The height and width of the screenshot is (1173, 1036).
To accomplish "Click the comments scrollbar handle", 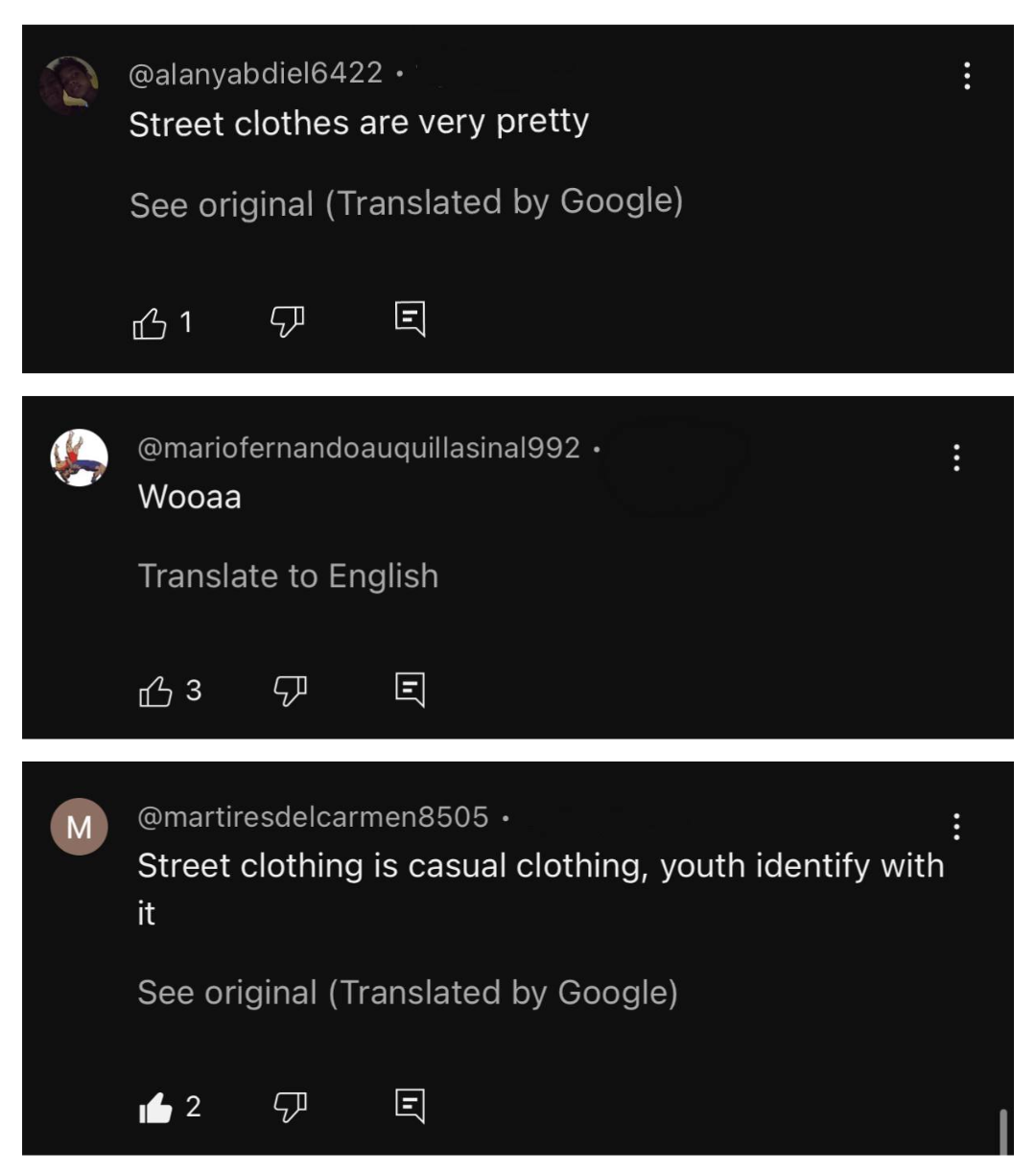I will pos(1003,1132).
